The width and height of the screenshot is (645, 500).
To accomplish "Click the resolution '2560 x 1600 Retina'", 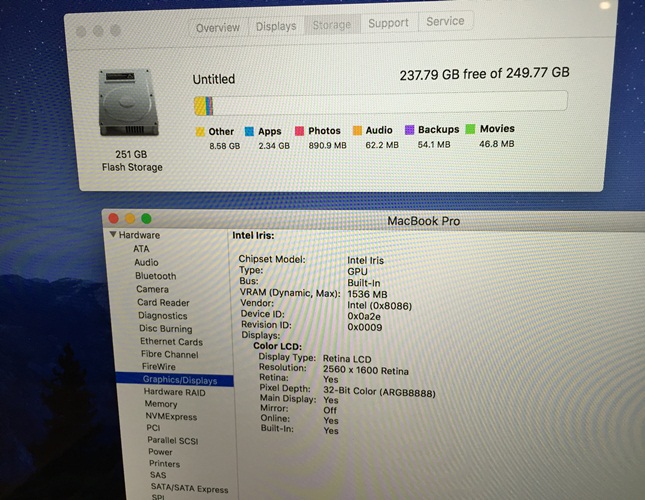I will click(366, 370).
